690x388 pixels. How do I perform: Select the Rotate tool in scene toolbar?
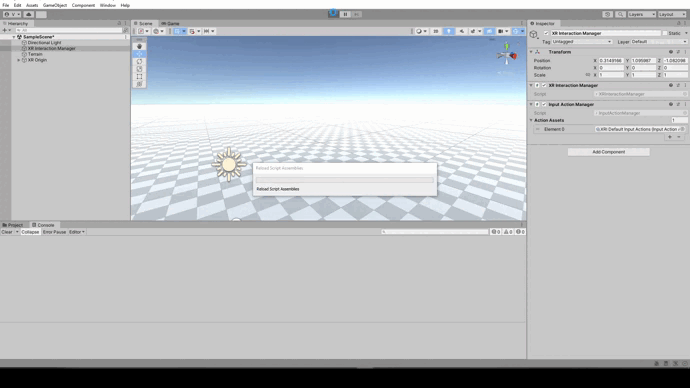coord(139,62)
